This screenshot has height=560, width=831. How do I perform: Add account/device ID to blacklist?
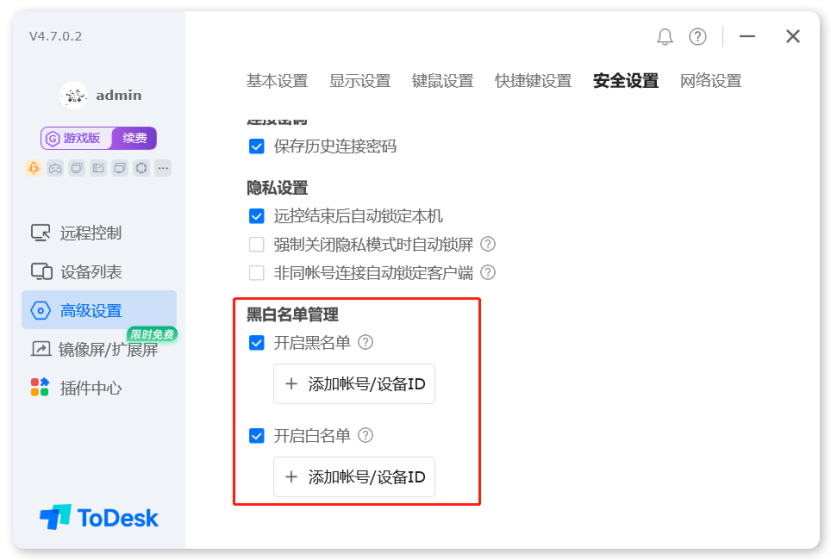(354, 384)
